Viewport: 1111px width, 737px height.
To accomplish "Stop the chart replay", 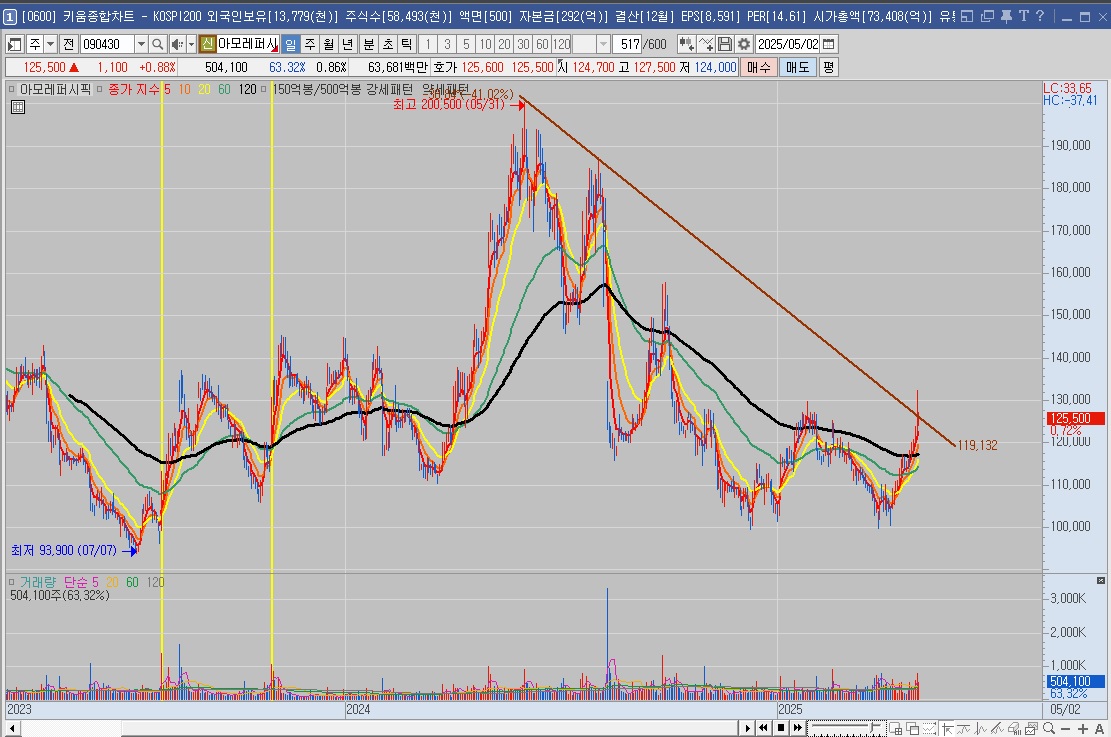I will 781,728.
